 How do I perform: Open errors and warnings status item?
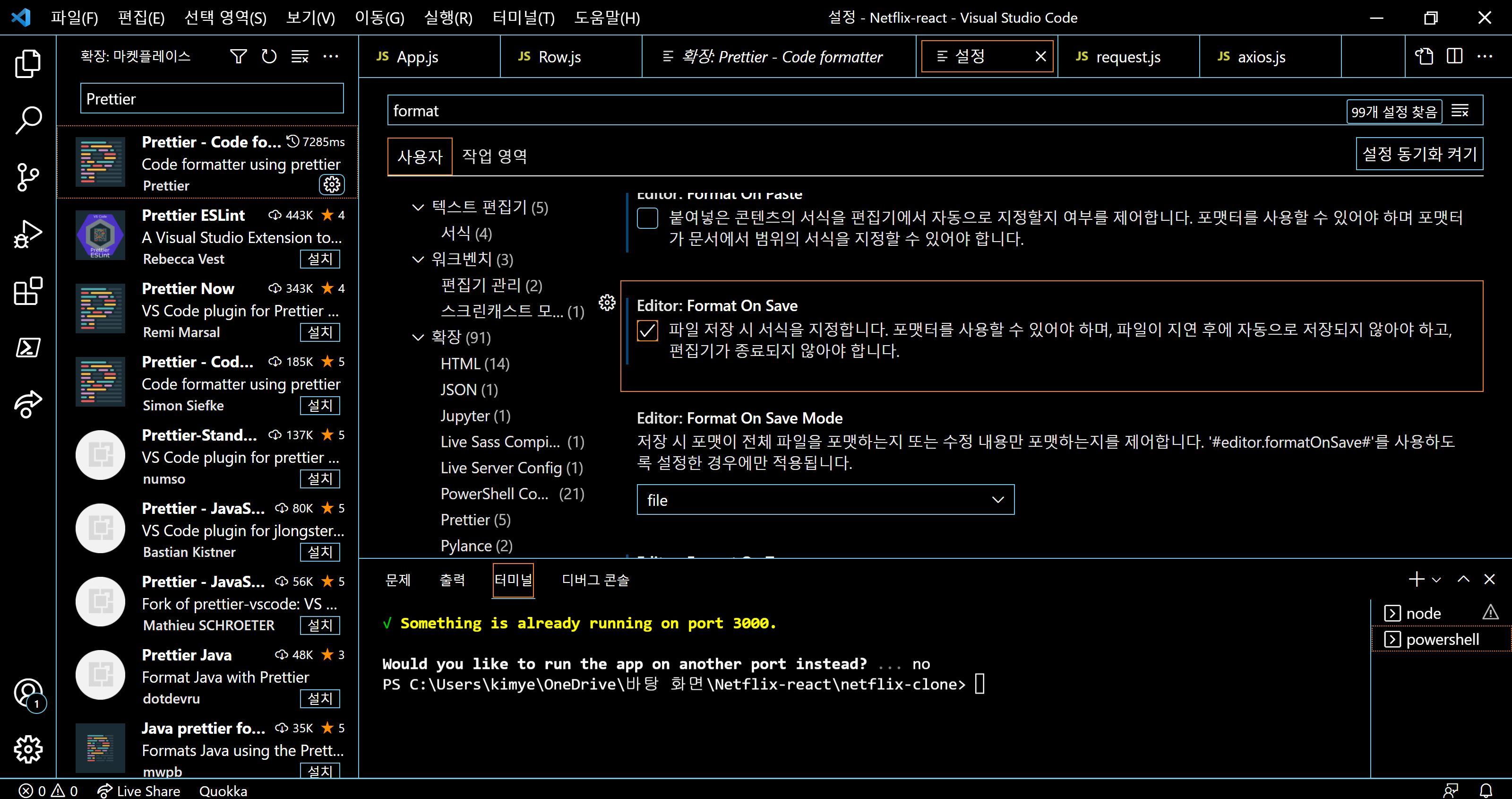(x=48, y=791)
